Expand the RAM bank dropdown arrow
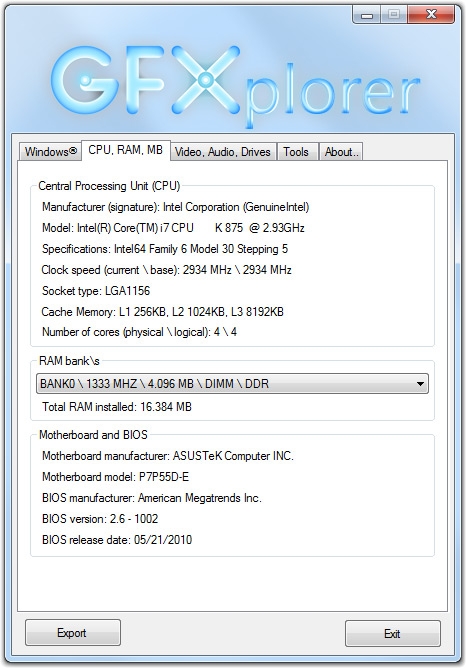 click(x=420, y=384)
